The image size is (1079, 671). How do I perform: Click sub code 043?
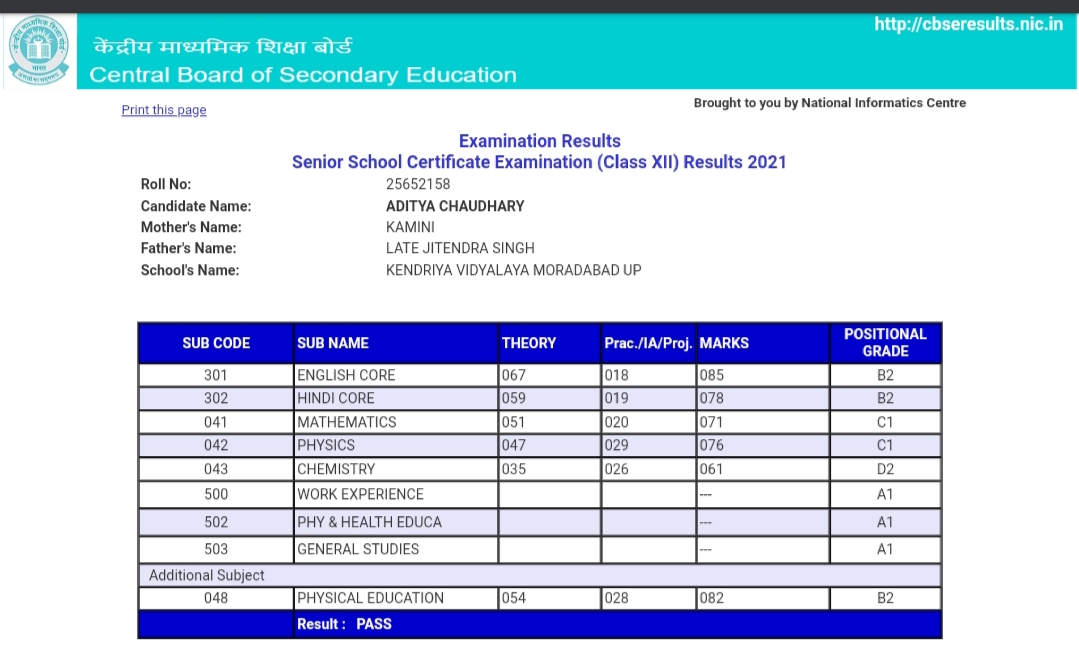(216, 469)
